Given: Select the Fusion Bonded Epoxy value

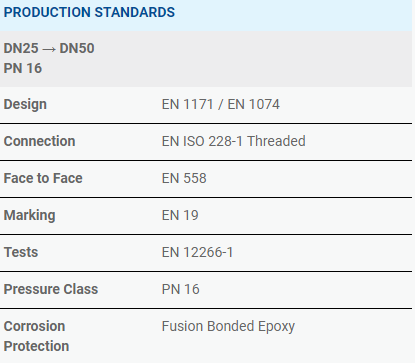Looking at the screenshot, I should click(x=228, y=326).
